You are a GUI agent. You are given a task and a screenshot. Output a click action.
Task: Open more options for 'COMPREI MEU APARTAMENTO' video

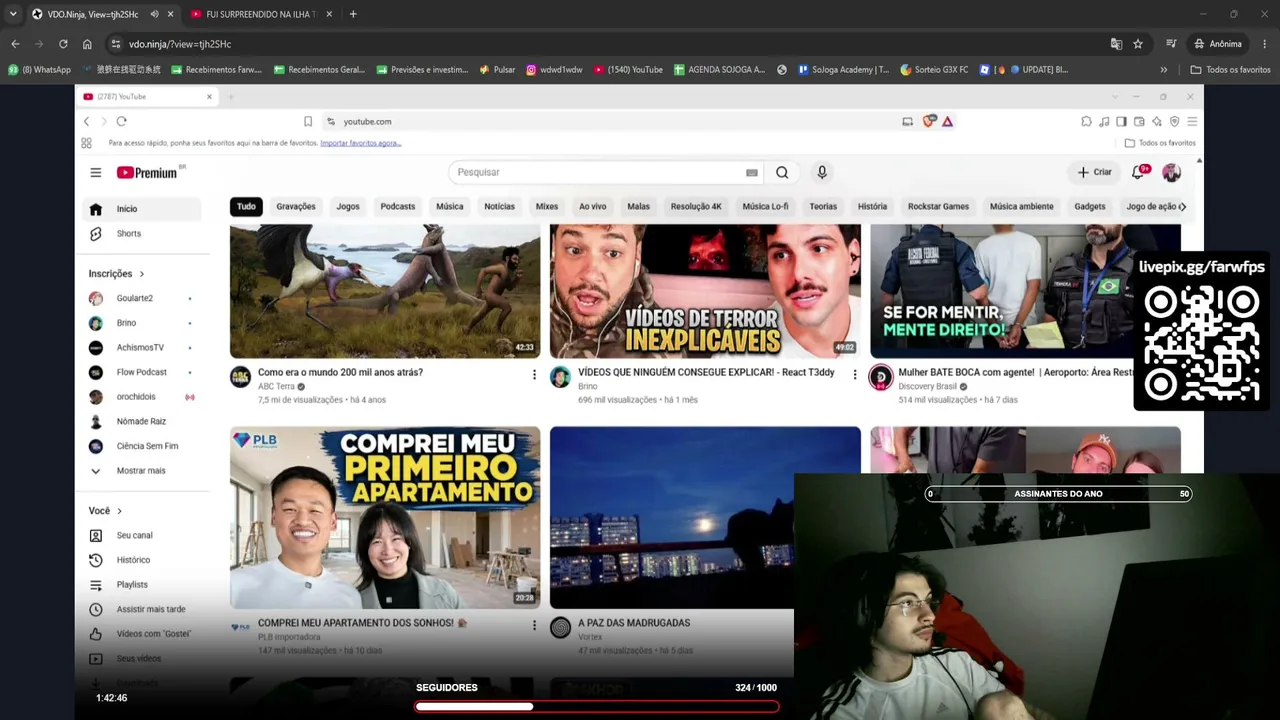pos(534,626)
